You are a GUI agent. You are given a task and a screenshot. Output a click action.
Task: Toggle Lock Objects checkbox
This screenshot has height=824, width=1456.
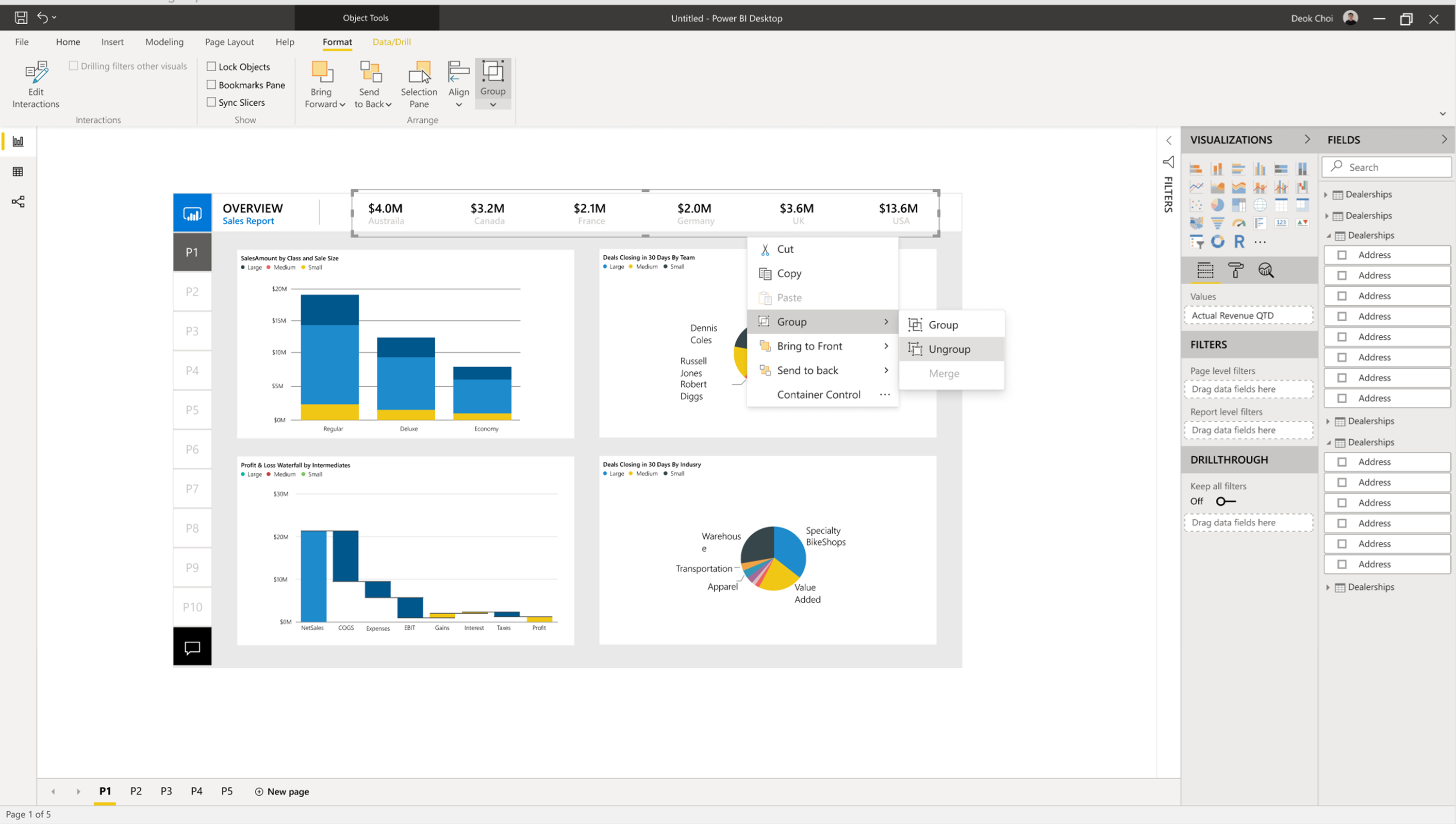(x=211, y=65)
